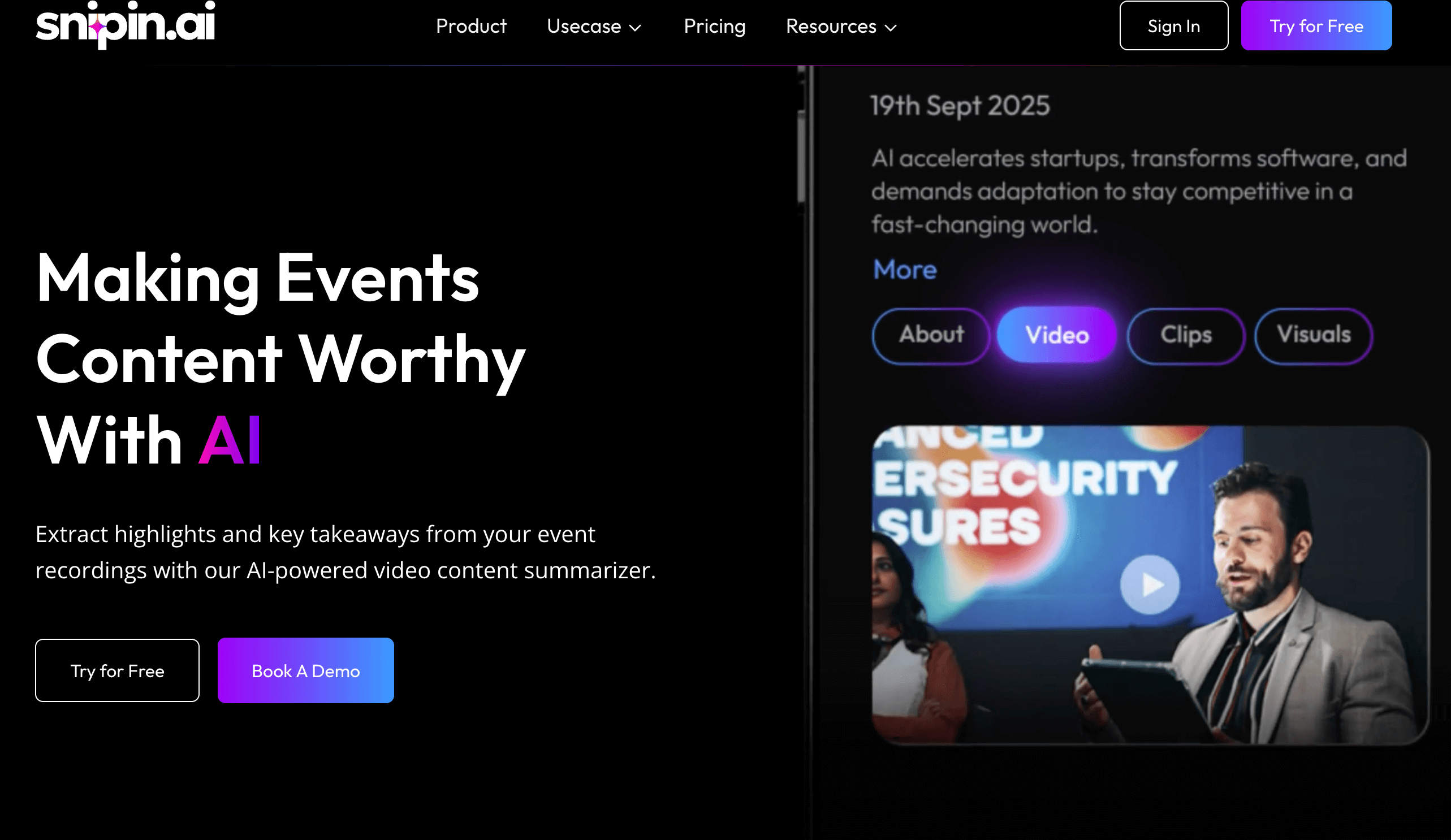Click the preview panel scrollbar handle
This screenshot has height=840, width=1451.
(x=801, y=155)
